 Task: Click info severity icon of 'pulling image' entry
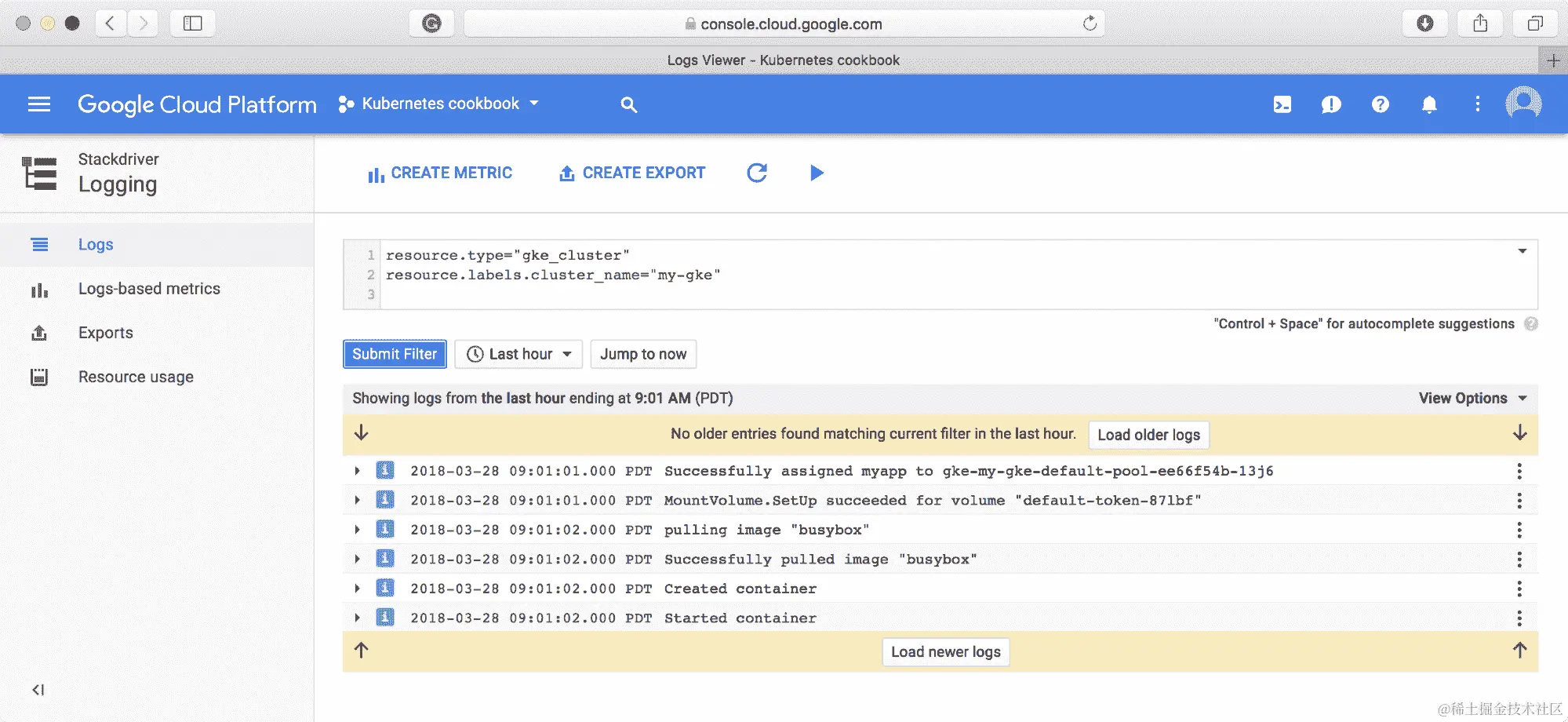(x=385, y=529)
